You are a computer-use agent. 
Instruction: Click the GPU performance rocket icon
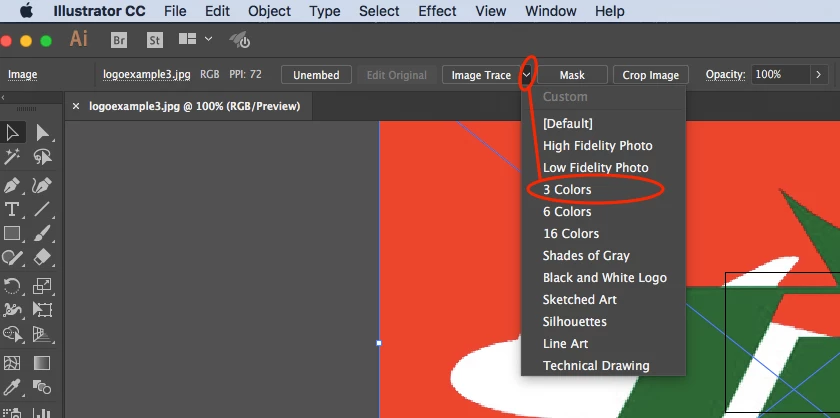pyautogui.click(x=240, y=40)
